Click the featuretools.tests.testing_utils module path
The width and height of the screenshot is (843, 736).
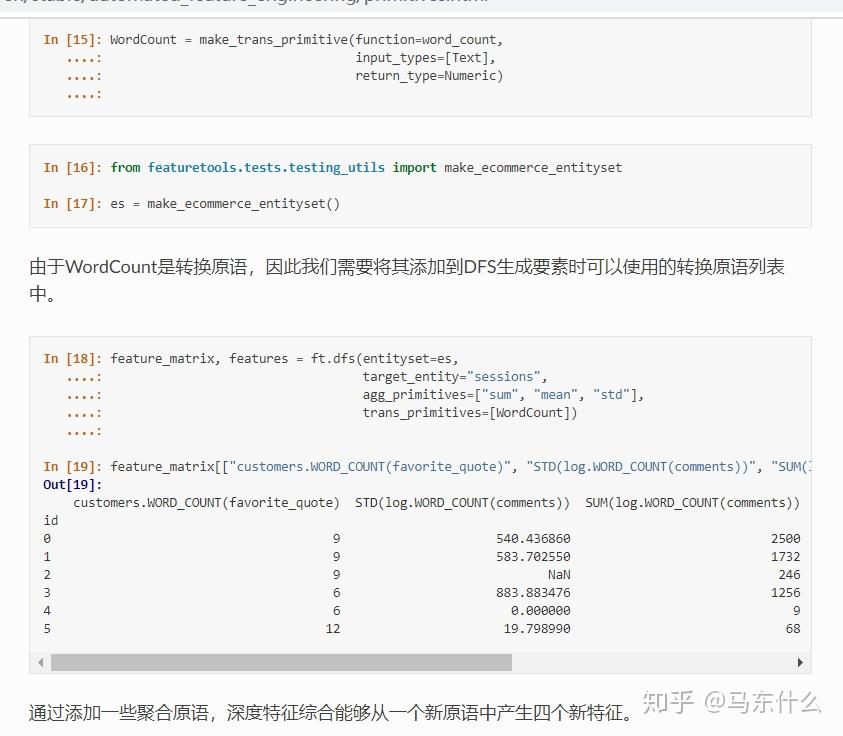pyautogui.click(x=265, y=167)
